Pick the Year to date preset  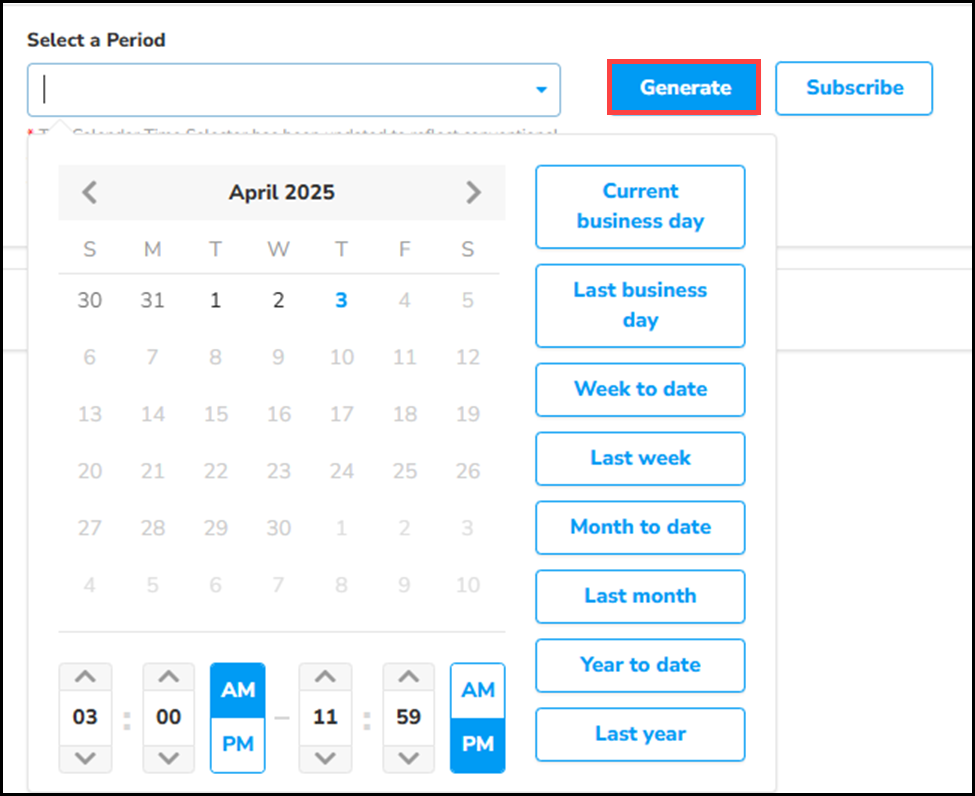[640, 665]
